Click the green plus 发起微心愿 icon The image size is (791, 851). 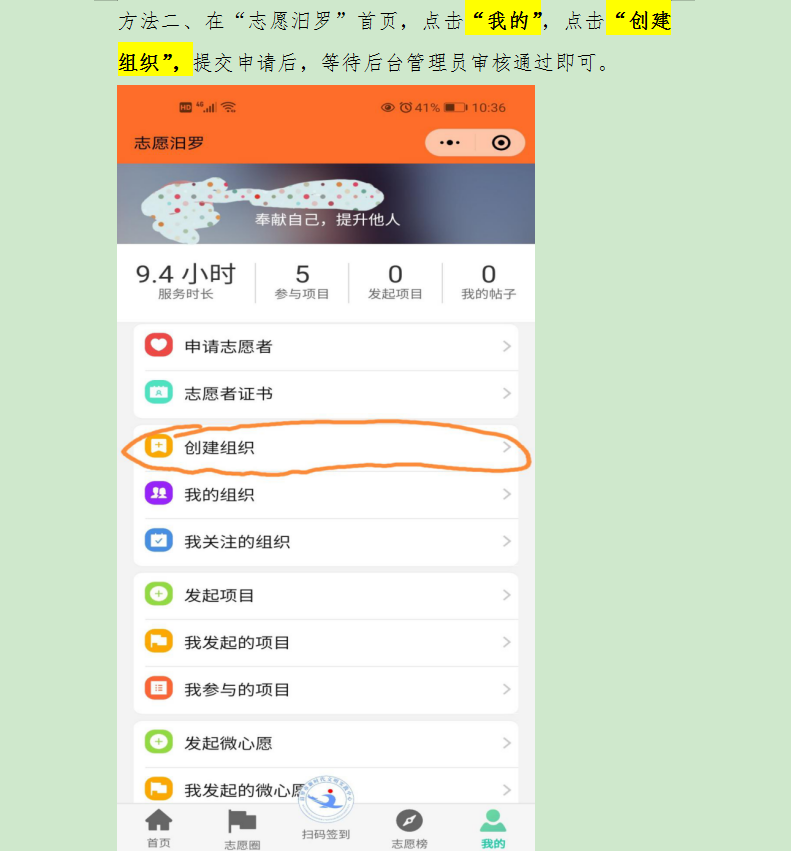159,742
